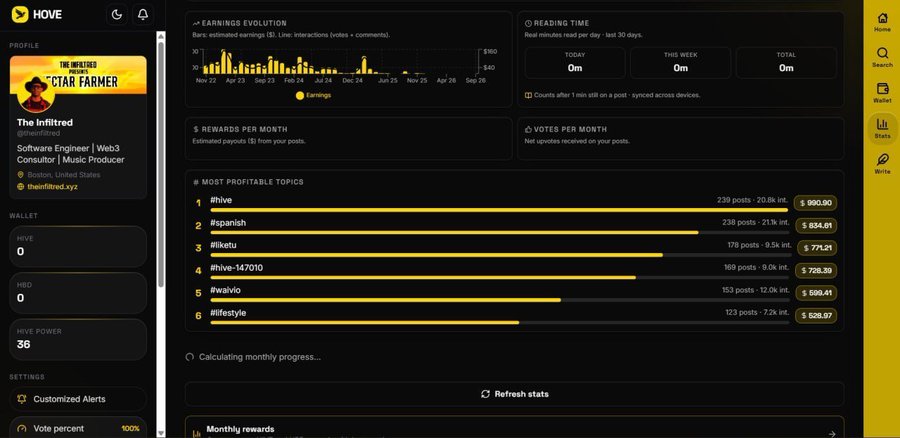The image size is (900, 438).
Task: Open Customized Alerts setting
Action: point(78,399)
